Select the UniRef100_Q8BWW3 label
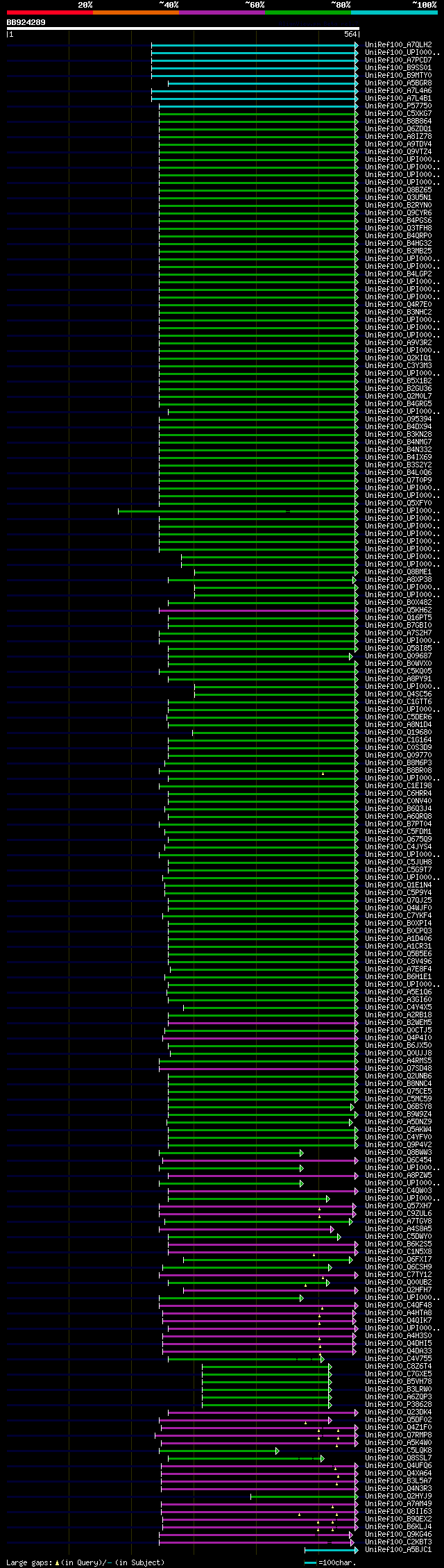This screenshot has width=444, height=1568. pyautogui.click(x=398, y=1152)
